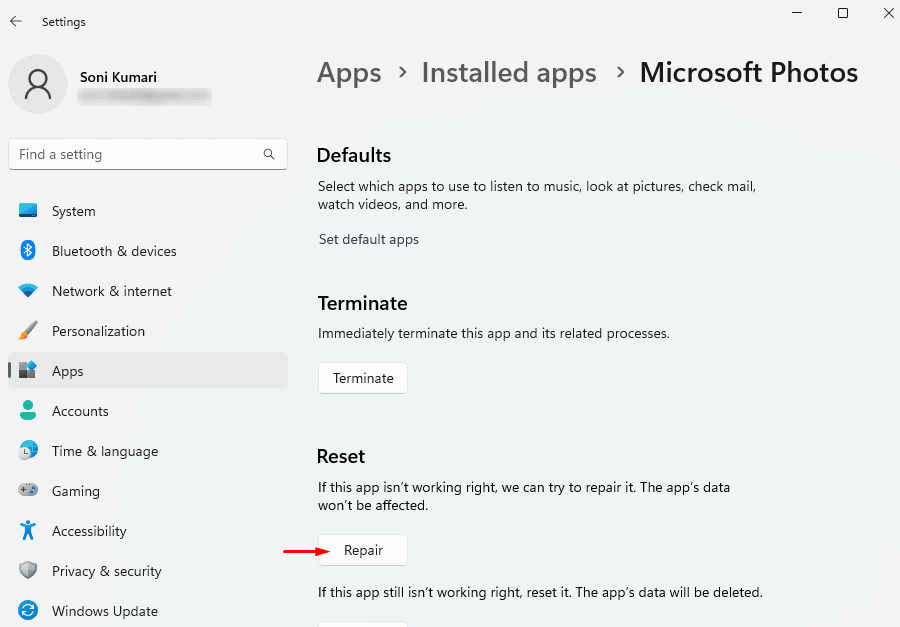Open Privacy & security settings
This screenshot has height=627, width=900.
[x=148, y=571]
